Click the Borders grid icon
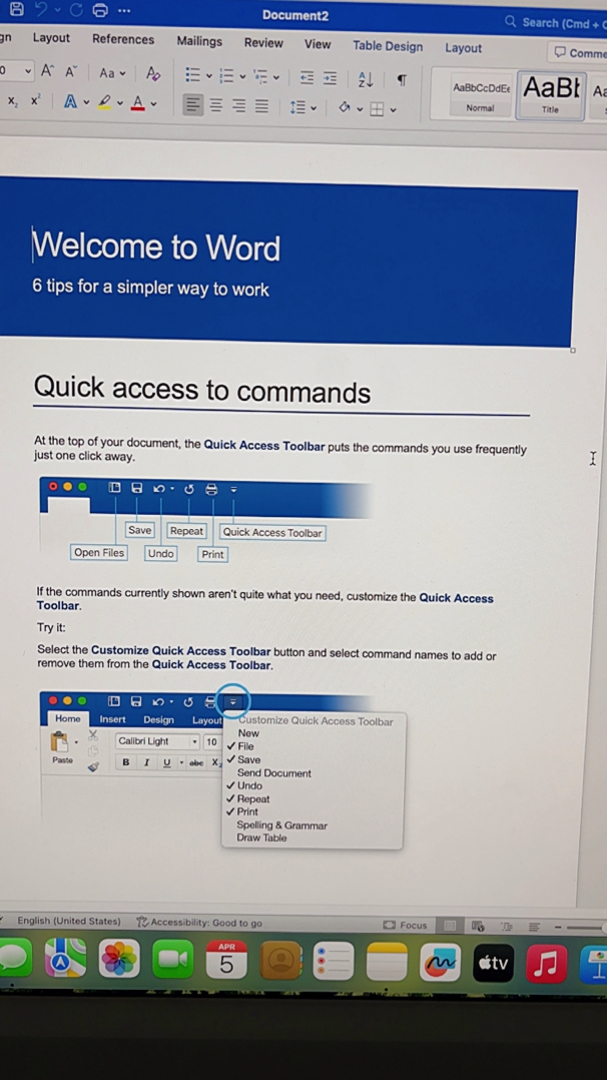The image size is (607, 1080). [377, 110]
